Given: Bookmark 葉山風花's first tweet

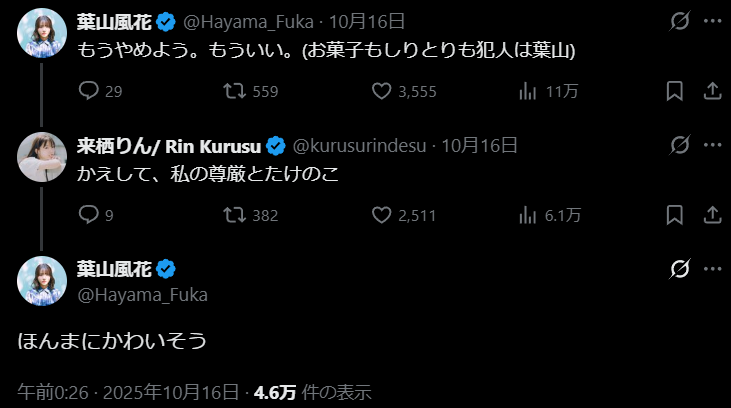Looking at the screenshot, I should (x=675, y=91).
